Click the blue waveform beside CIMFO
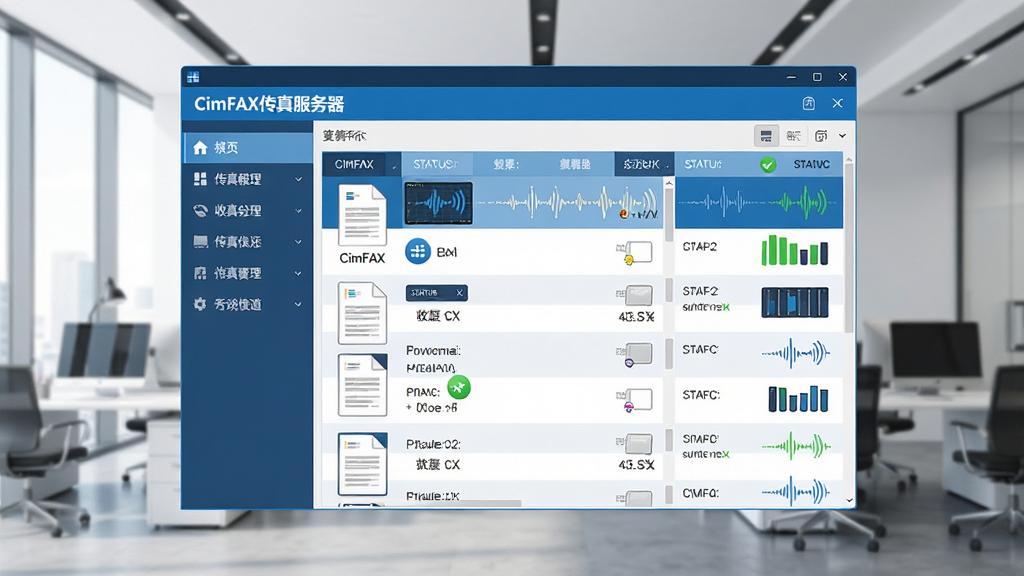This screenshot has height=576, width=1024. tap(795, 491)
